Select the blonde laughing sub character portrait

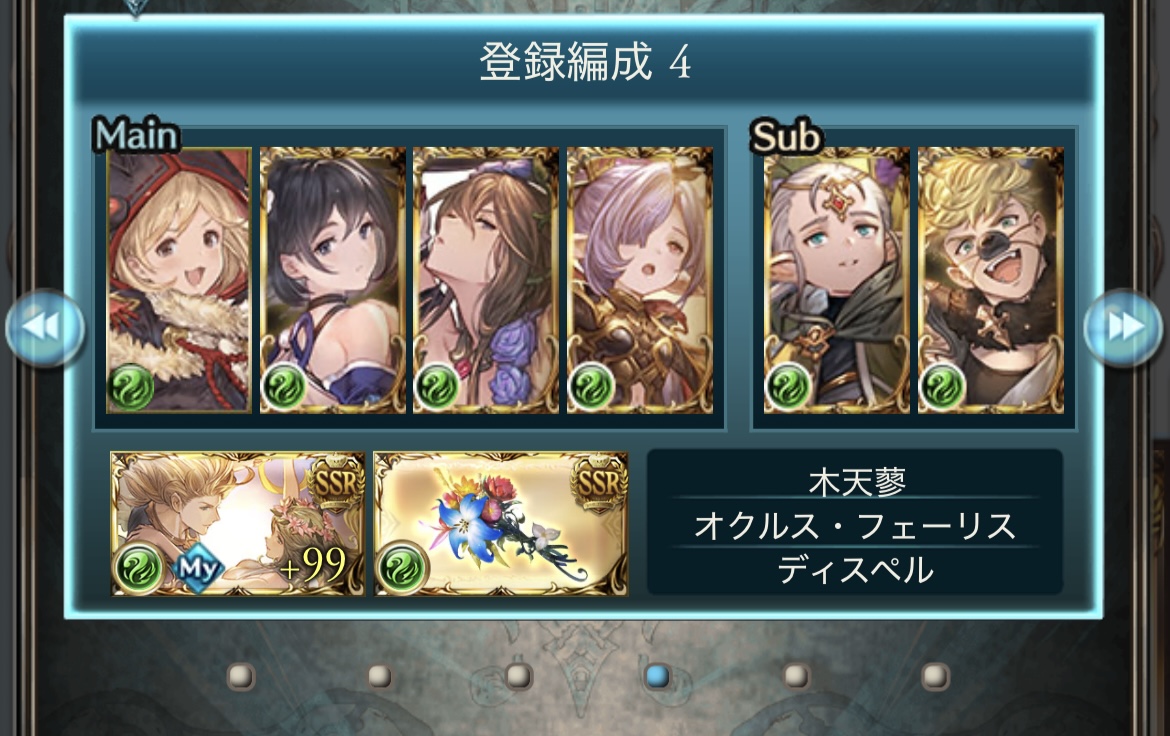click(991, 280)
